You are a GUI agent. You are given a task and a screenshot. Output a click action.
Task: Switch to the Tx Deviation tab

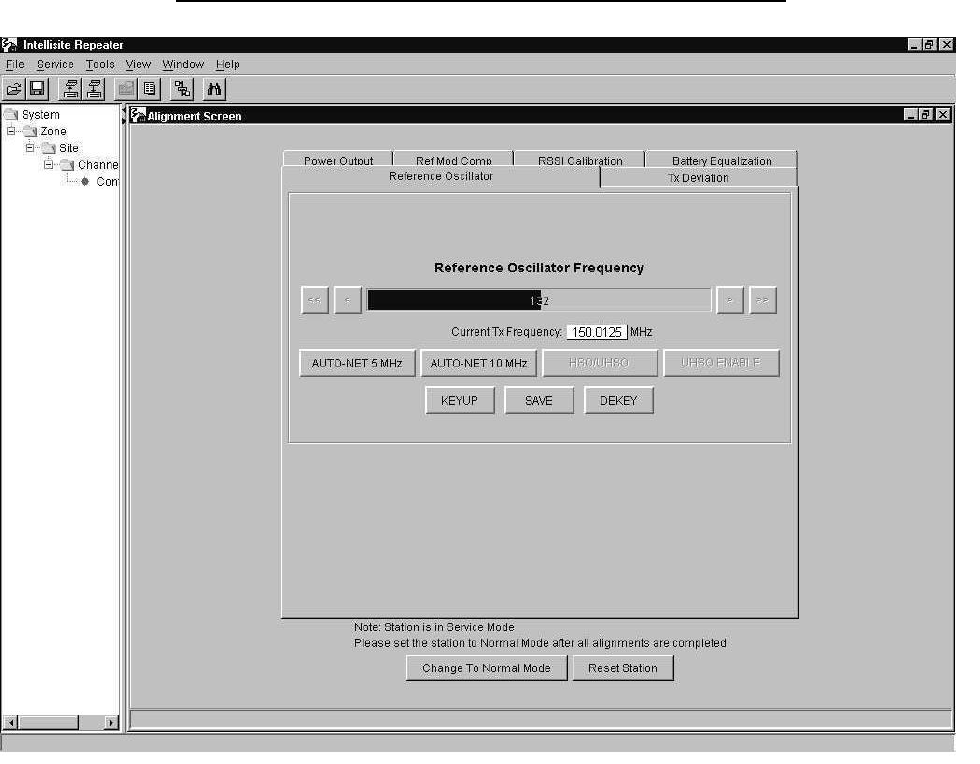[x=698, y=178]
